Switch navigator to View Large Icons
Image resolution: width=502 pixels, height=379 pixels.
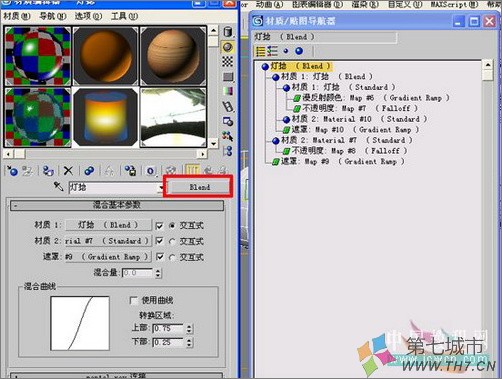click(x=299, y=51)
